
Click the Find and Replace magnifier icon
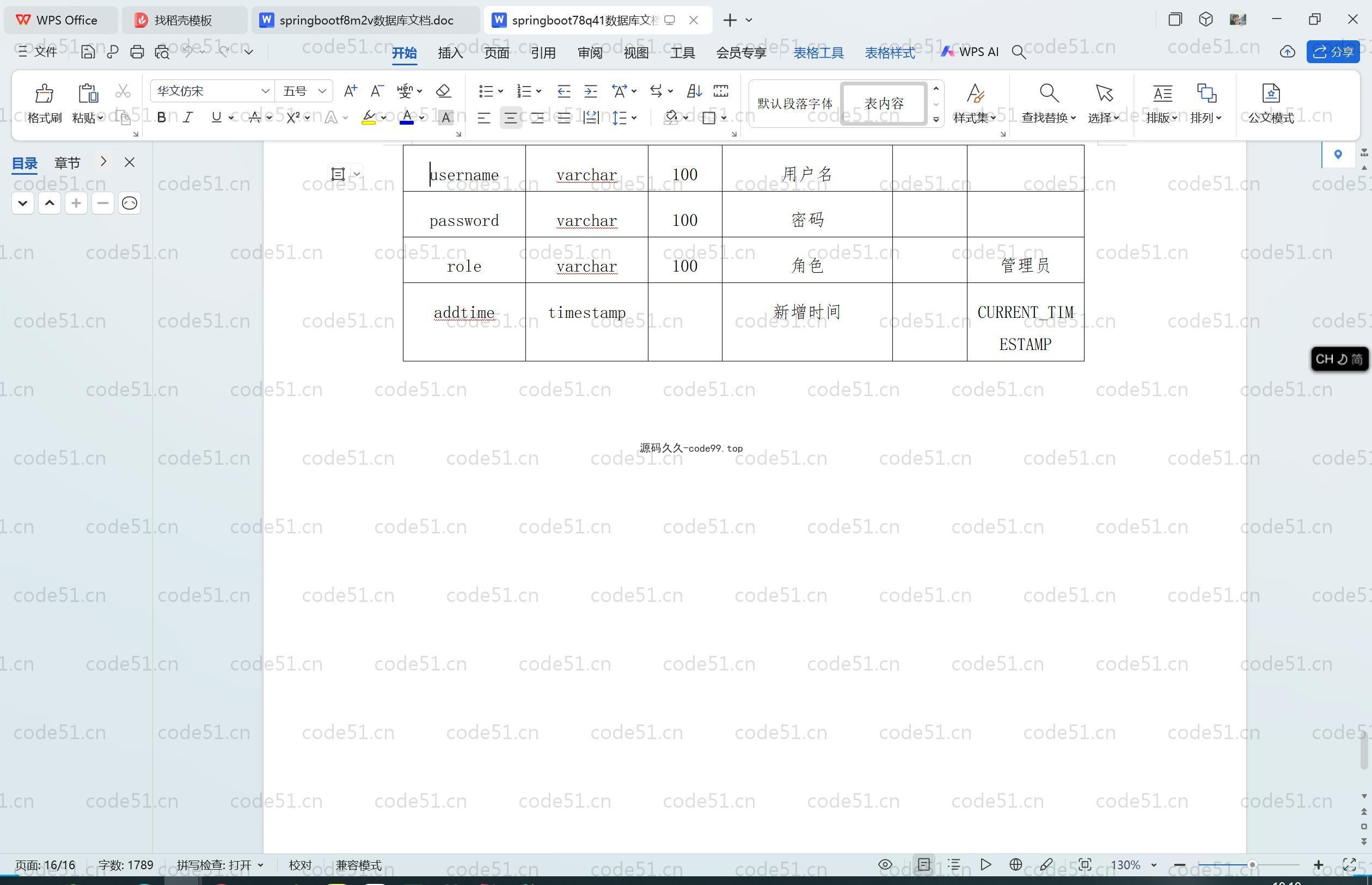coord(1049,93)
